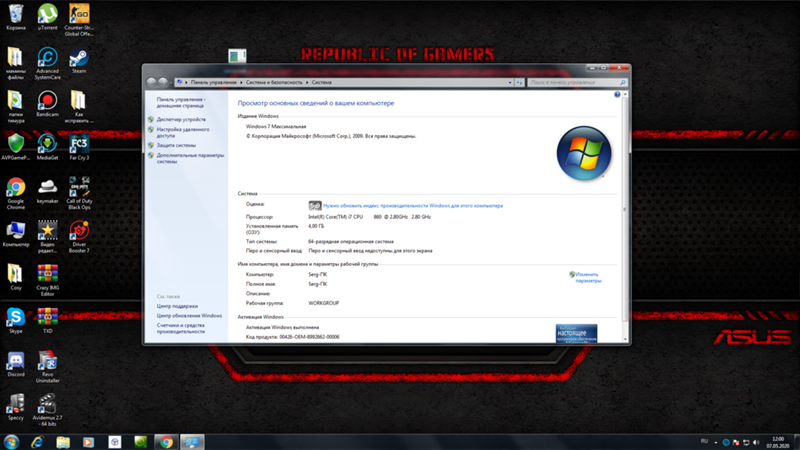Select the Skype desktop shortcut
The image size is (800, 450).
coord(16,320)
